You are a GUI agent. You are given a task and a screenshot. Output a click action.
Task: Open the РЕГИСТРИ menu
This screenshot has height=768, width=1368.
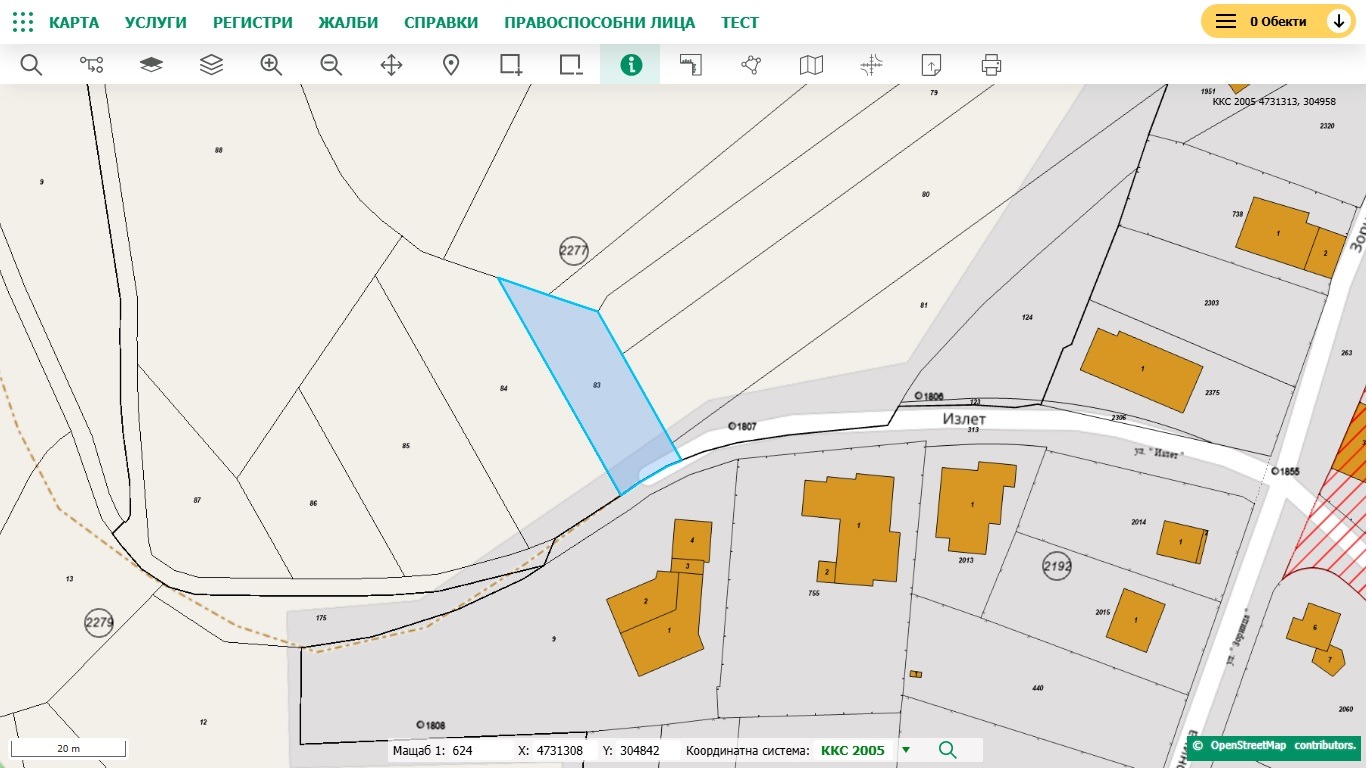pyautogui.click(x=253, y=22)
